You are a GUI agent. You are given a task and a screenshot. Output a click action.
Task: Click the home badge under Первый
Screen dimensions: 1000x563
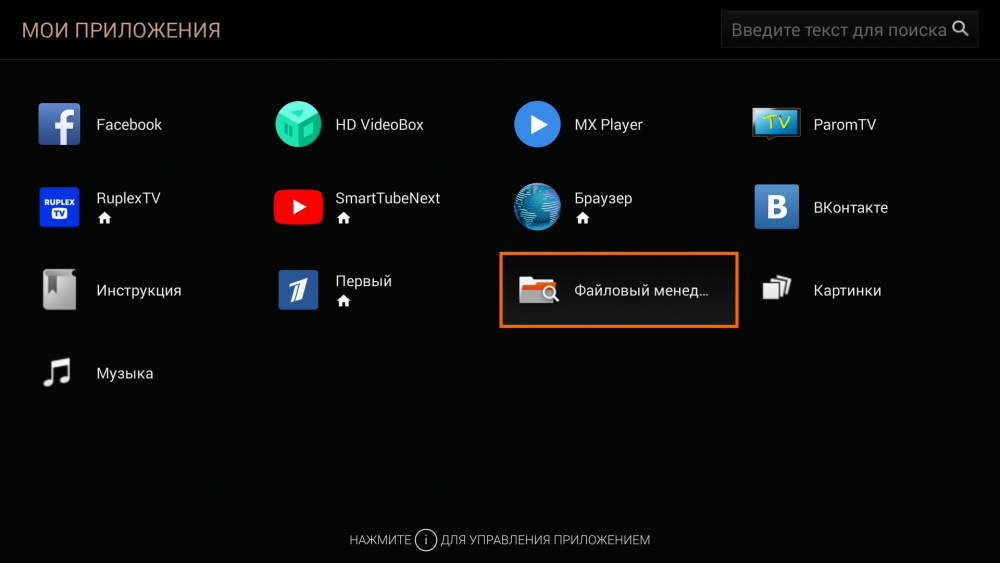(x=343, y=301)
